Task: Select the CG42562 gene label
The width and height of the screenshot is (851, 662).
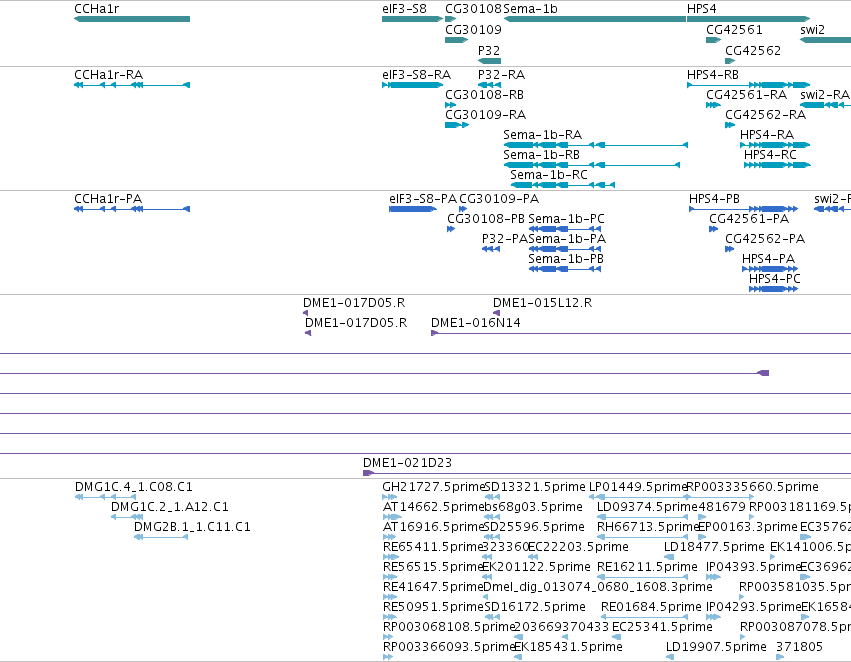Action: (753, 50)
